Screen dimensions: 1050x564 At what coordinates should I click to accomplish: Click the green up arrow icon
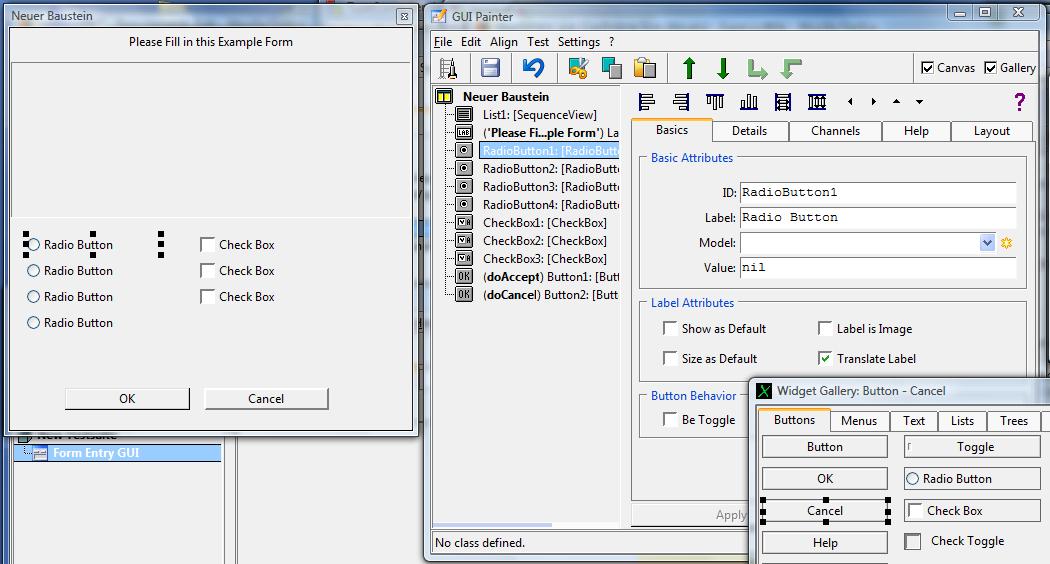(689, 68)
